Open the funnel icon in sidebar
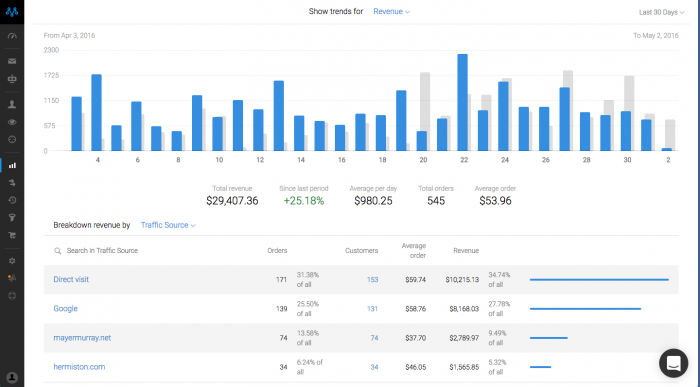 coord(12,218)
